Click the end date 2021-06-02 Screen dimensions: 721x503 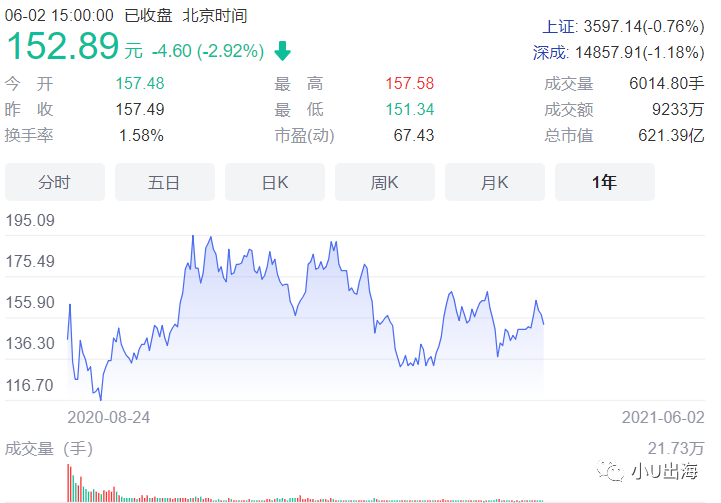663,417
